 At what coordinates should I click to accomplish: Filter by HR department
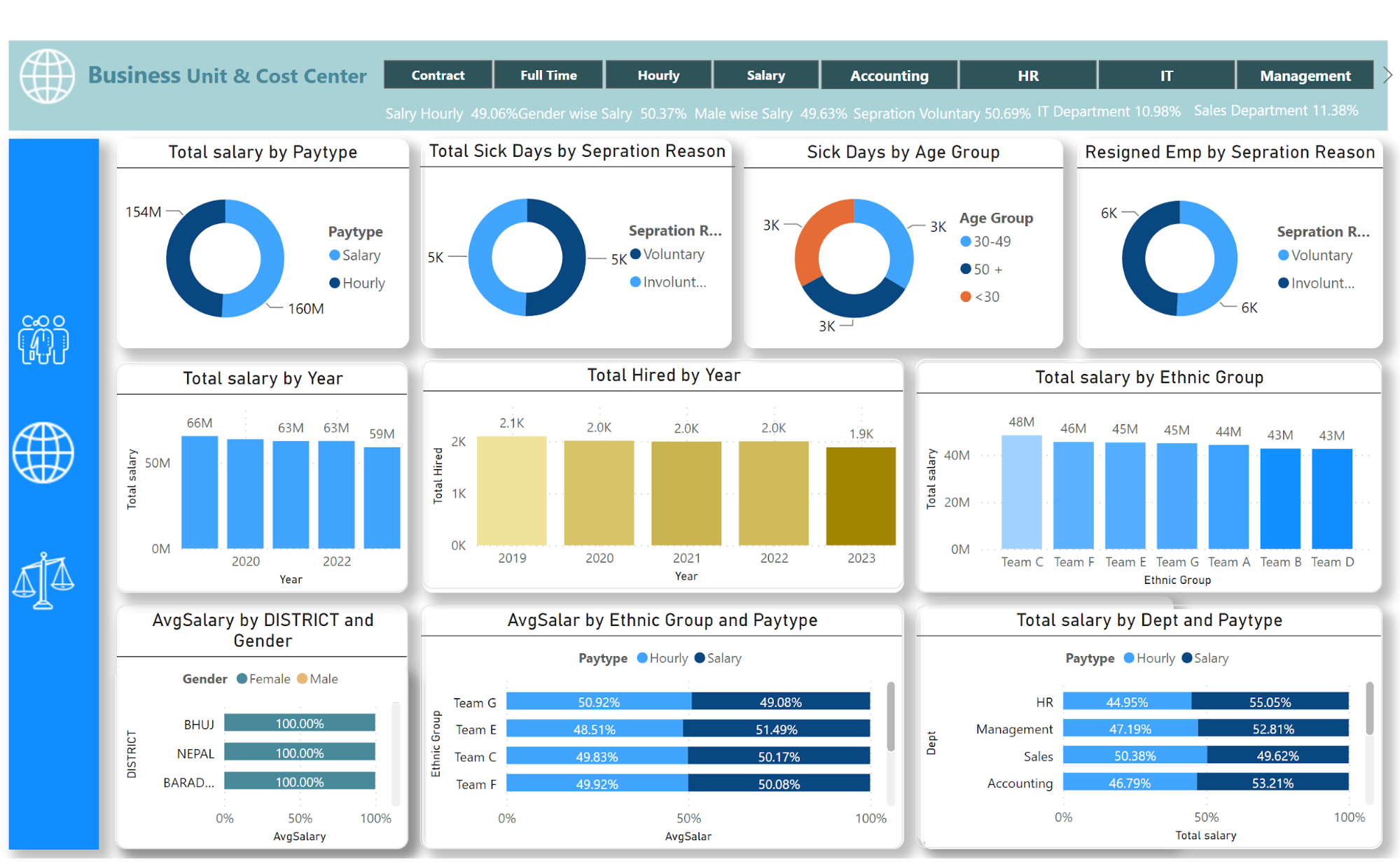[1027, 75]
